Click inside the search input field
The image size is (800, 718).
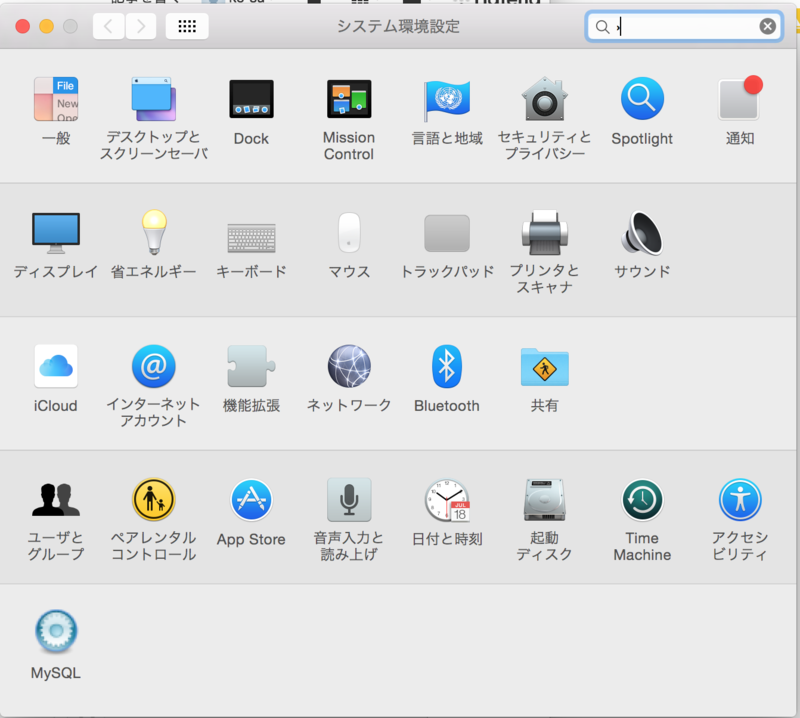click(680, 26)
